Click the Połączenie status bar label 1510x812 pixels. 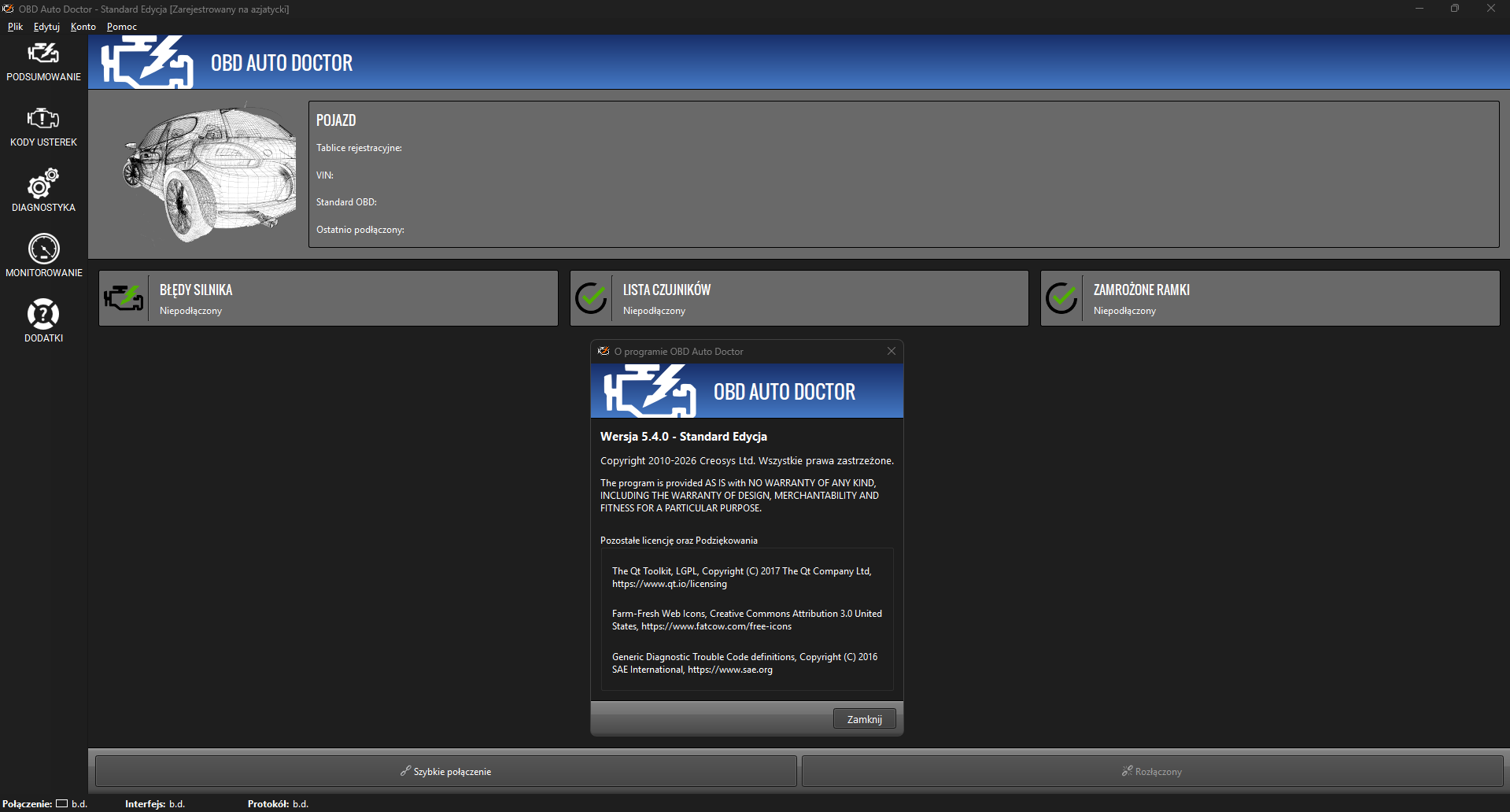[28, 804]
